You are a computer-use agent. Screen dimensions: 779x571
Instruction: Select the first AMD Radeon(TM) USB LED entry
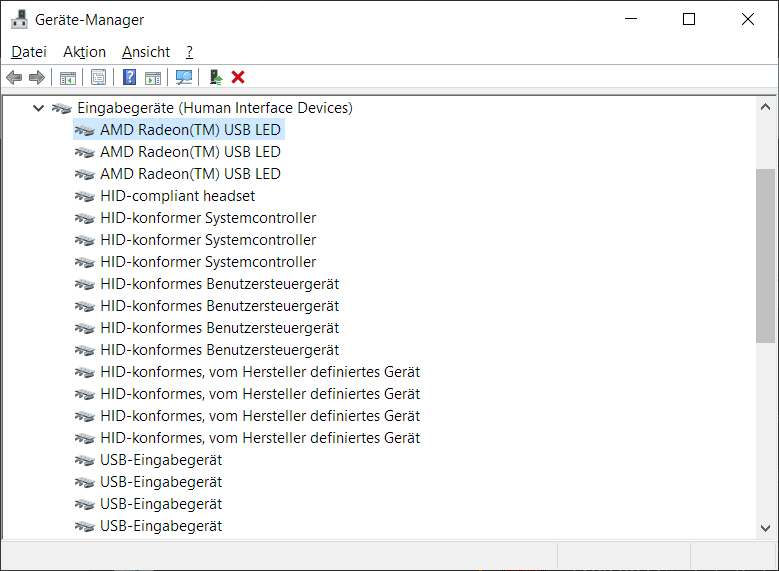point(190,130)
